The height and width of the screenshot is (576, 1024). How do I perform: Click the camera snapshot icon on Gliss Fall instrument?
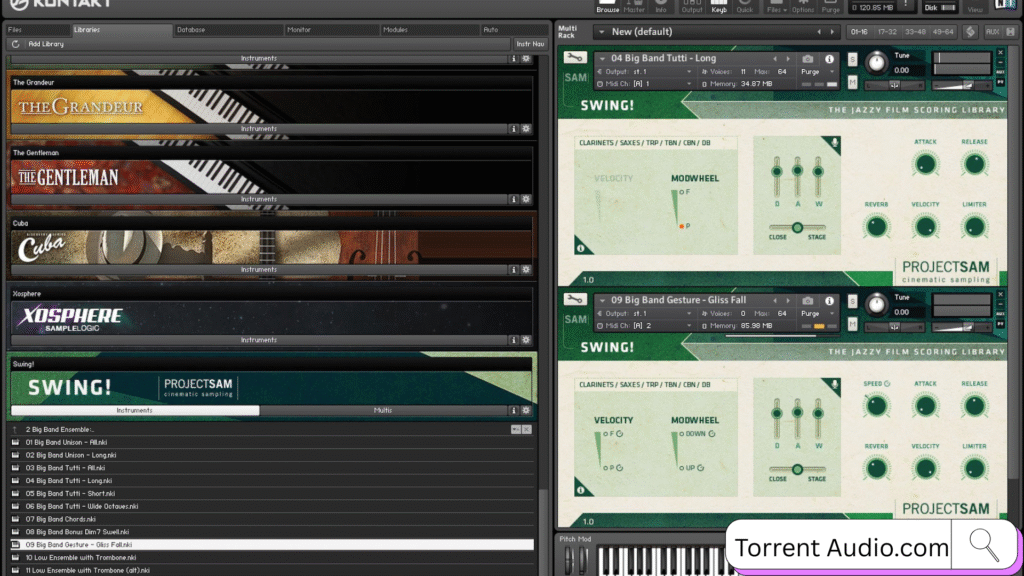click(x=808, y=300)
